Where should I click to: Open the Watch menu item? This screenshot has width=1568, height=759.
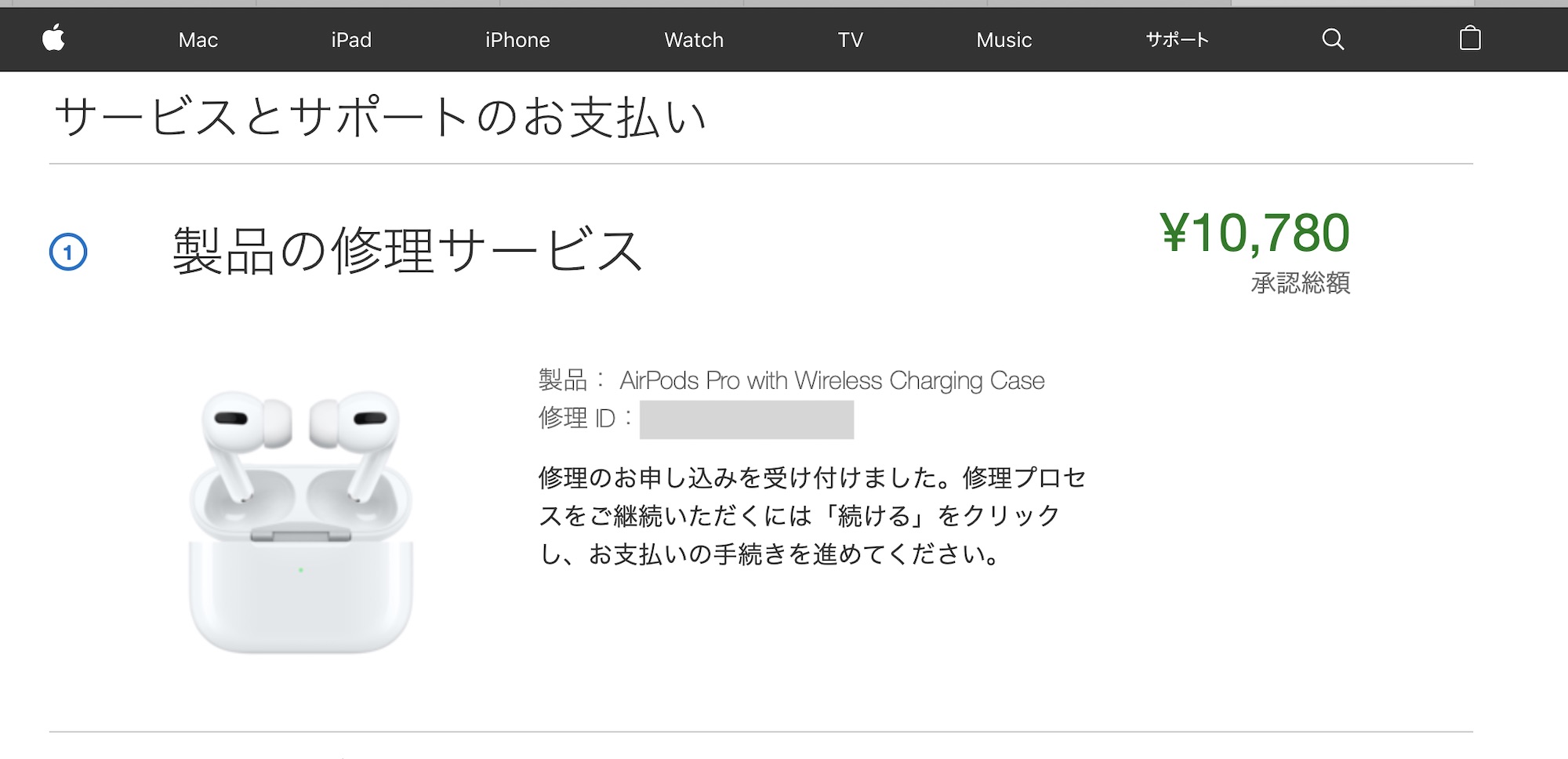pyautogui.click(x=694, y=40)
